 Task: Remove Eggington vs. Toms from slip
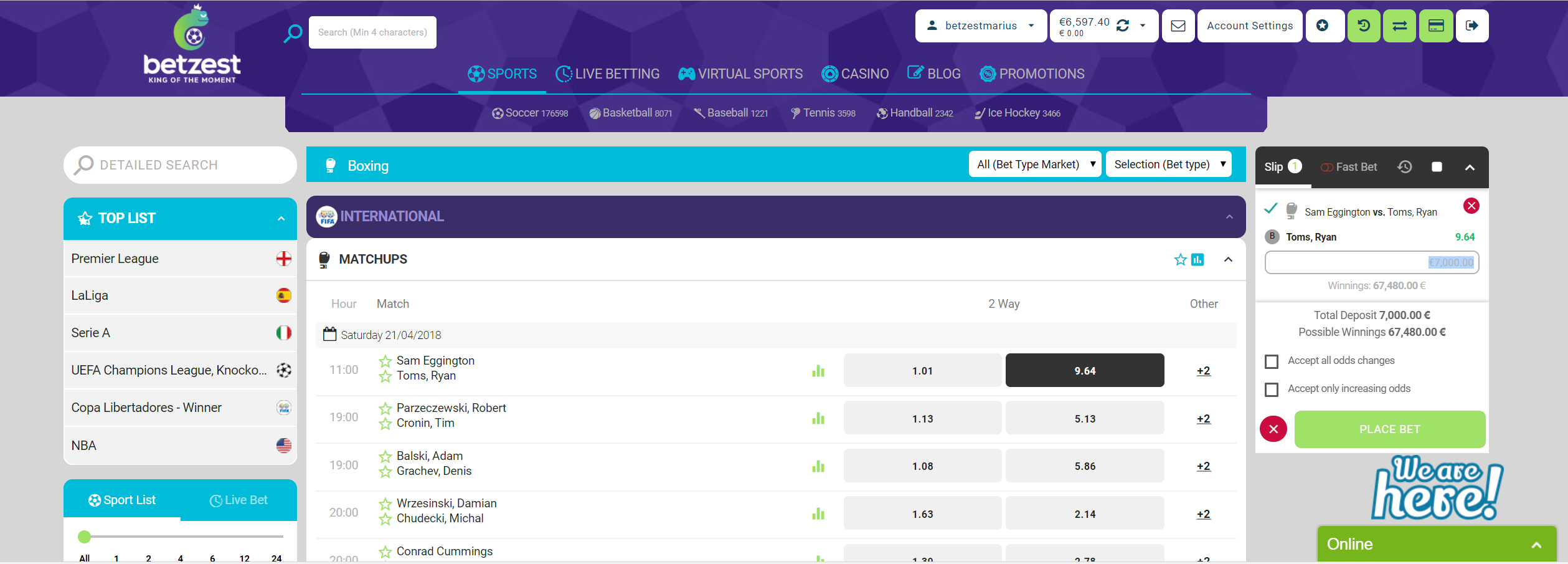(x=1471, y=206)
